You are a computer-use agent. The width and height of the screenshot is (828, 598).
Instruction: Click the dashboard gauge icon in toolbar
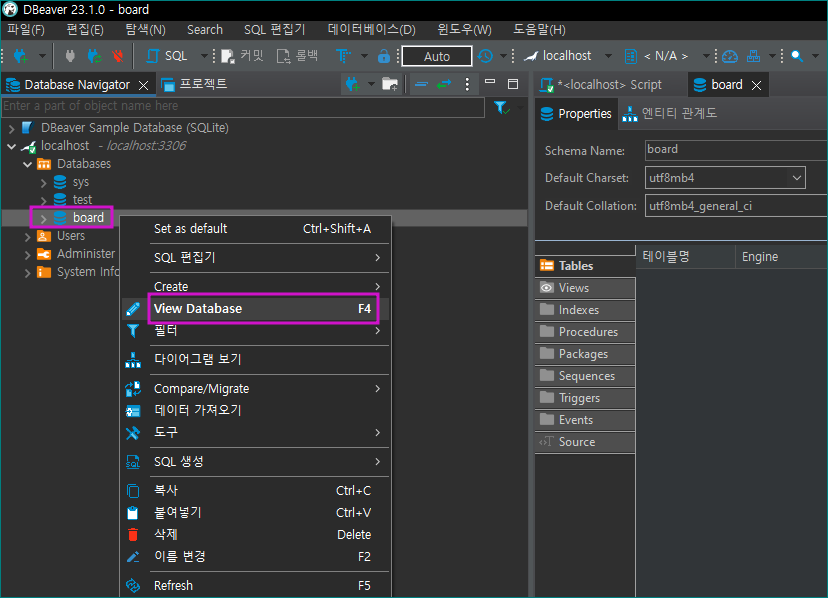[x=730, y=56]
